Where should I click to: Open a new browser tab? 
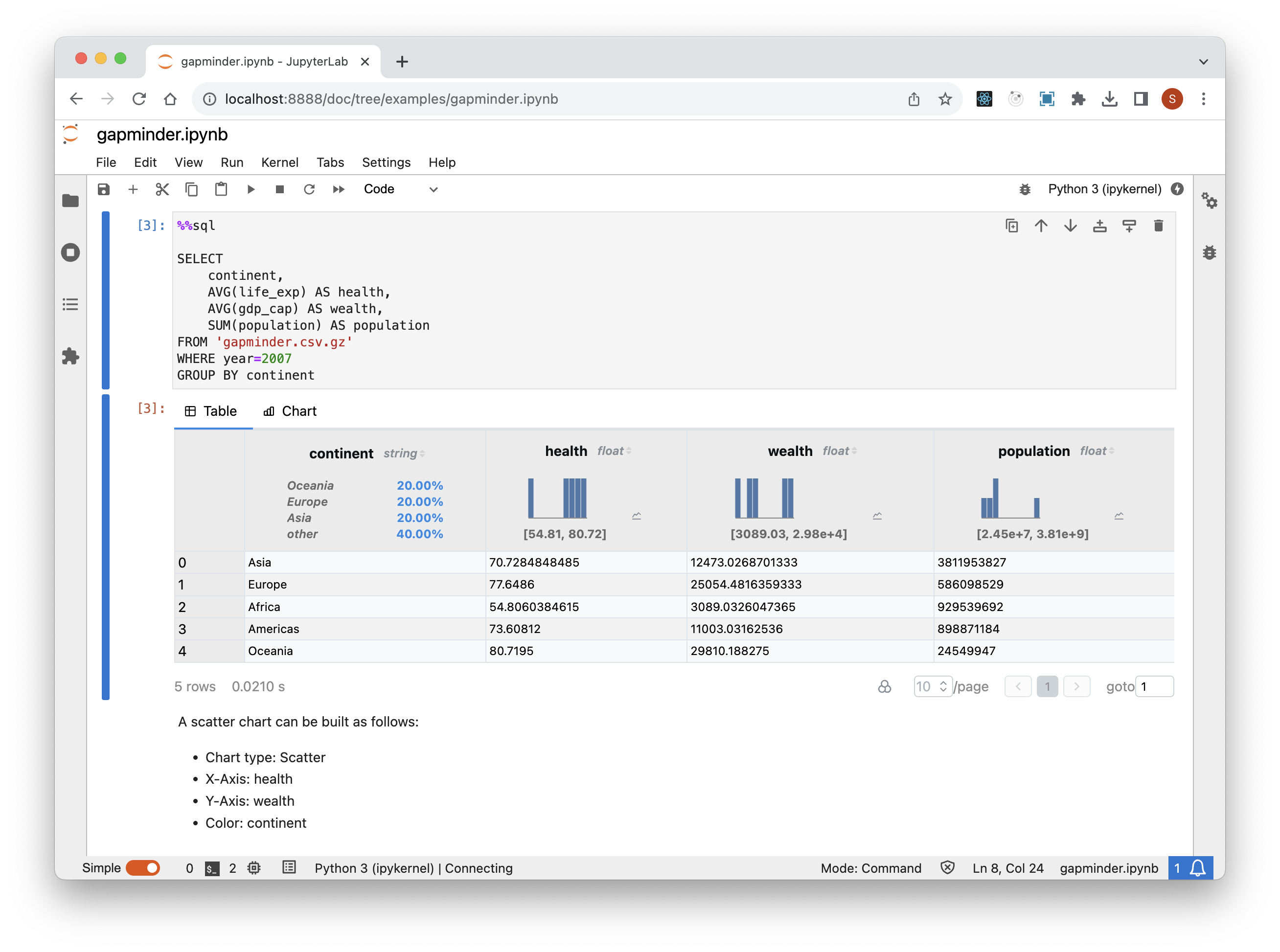point(402,62)
